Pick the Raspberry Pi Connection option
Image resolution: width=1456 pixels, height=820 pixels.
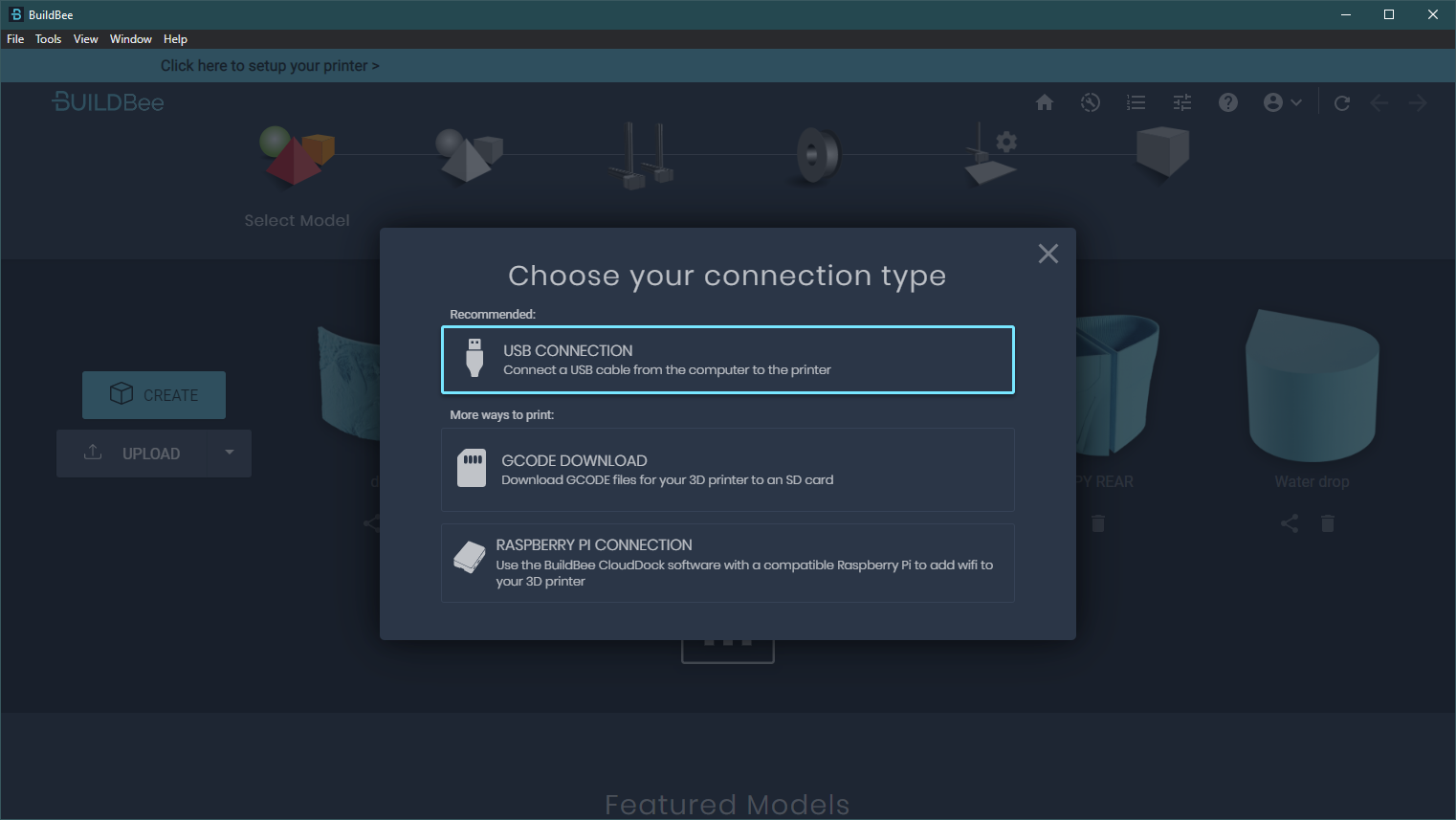pyautogui.click(x=728, y=563)
